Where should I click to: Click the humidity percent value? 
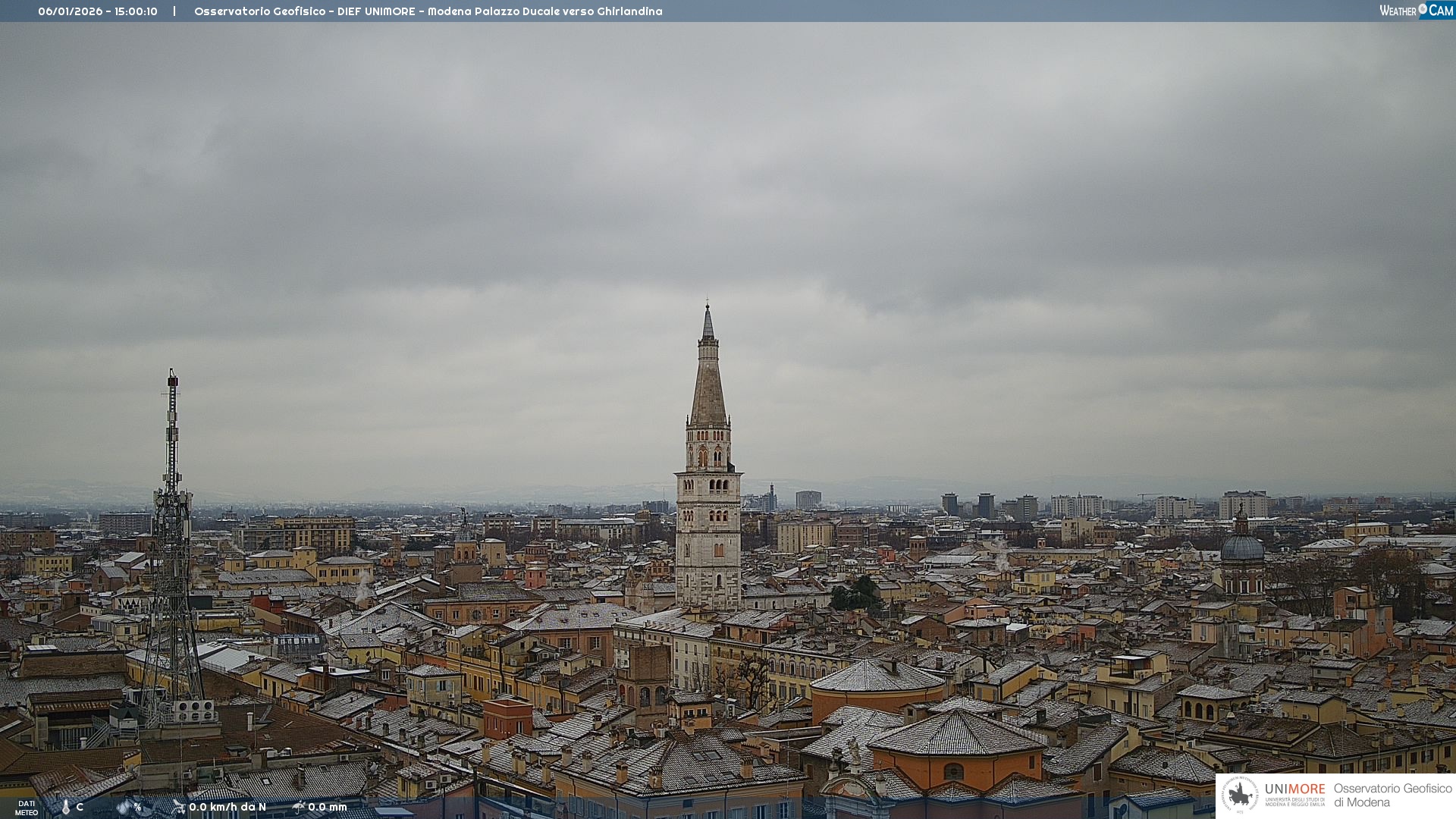pos(137,807)
